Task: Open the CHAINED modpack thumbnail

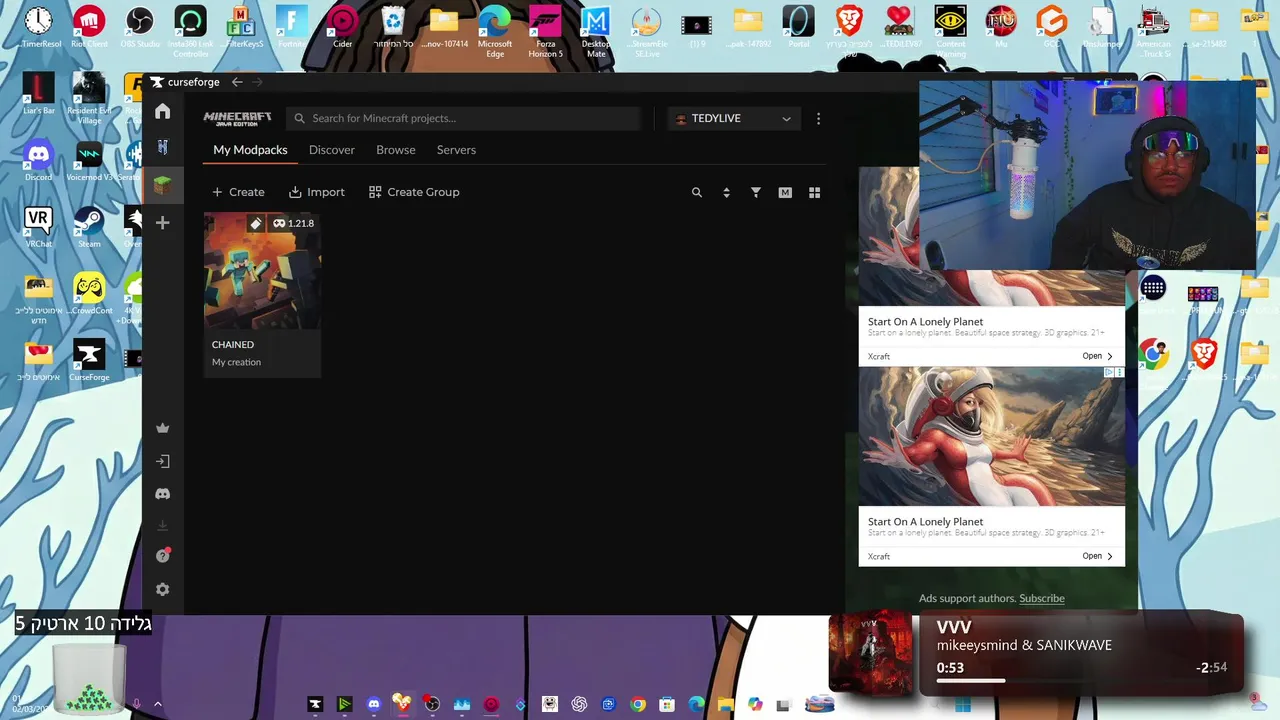Action: point(262,270)
